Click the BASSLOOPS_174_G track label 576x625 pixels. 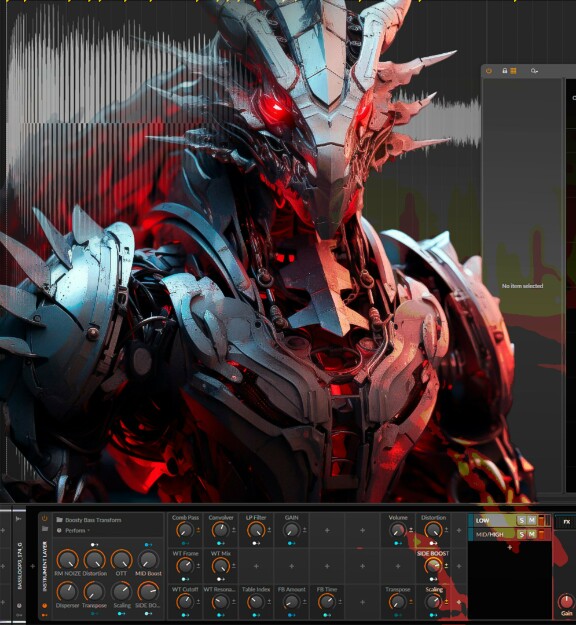tap(19, 566)
